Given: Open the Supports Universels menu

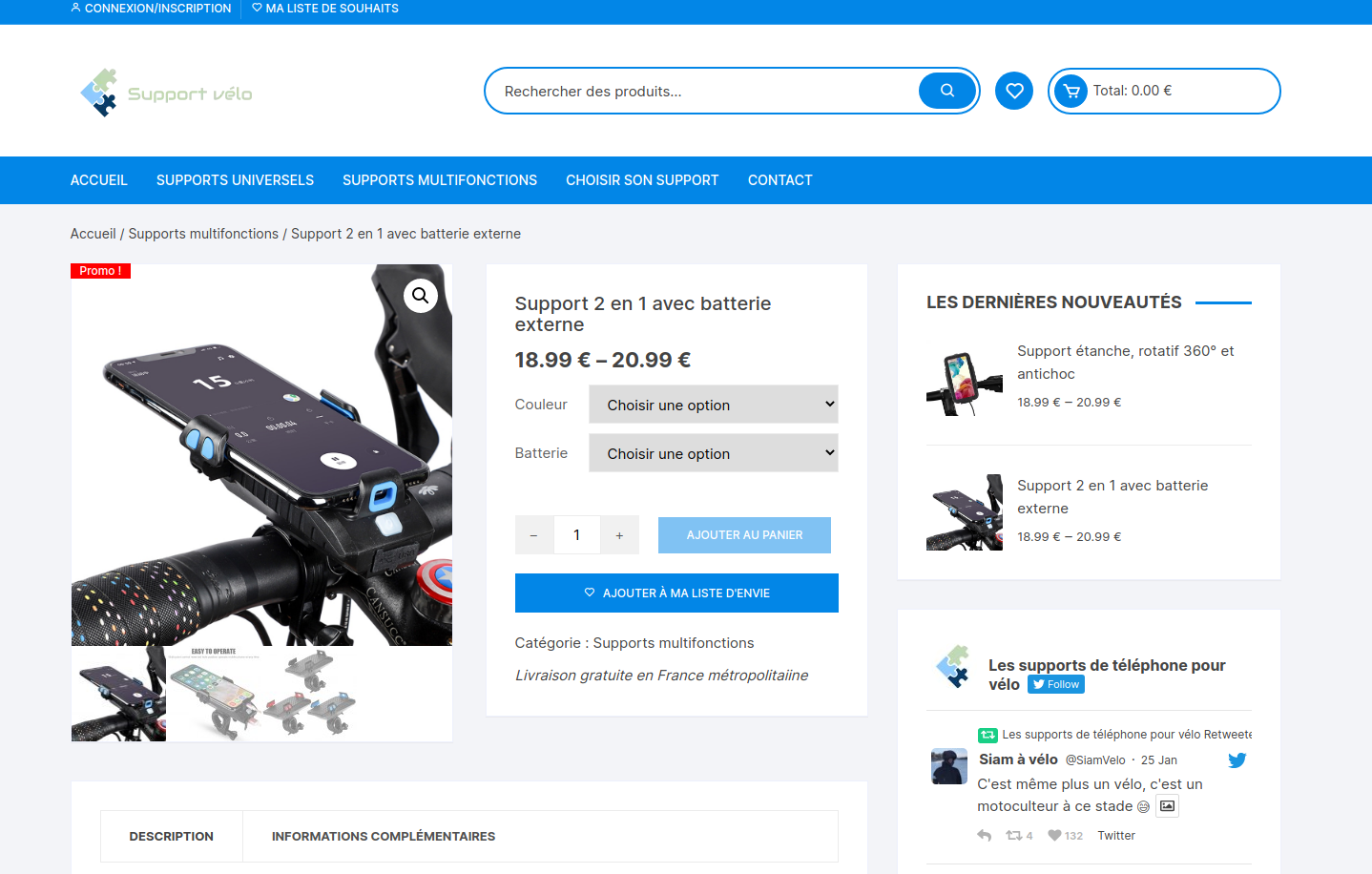Looking at the screenshot, I should [235, 179].
